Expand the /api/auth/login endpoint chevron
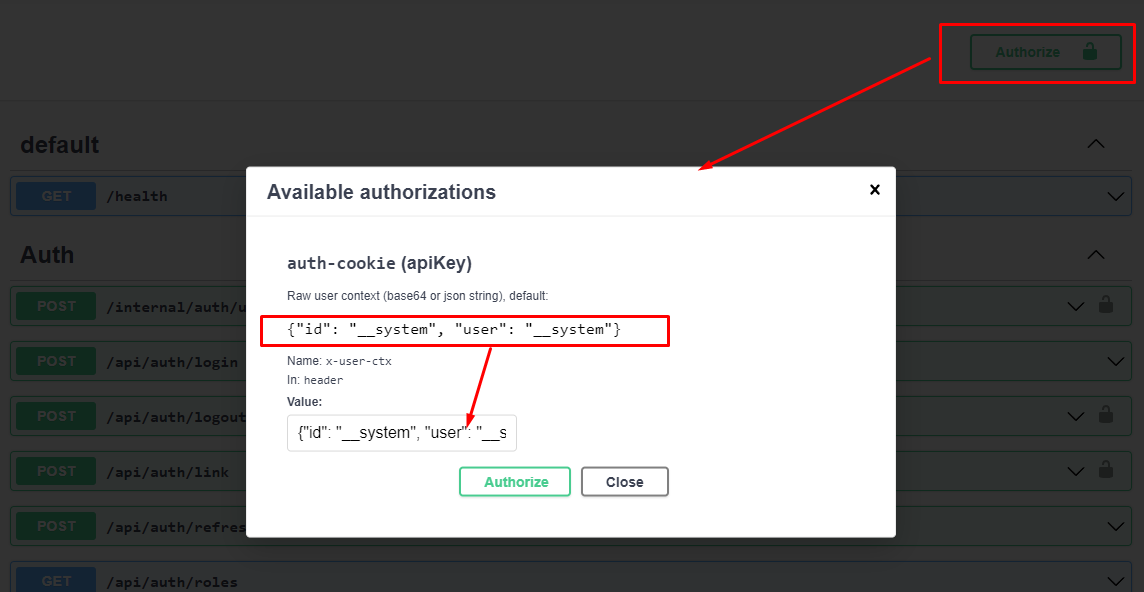This screenshot has height=592, width=1144. pyautogui.click(x=1116, y=361)
